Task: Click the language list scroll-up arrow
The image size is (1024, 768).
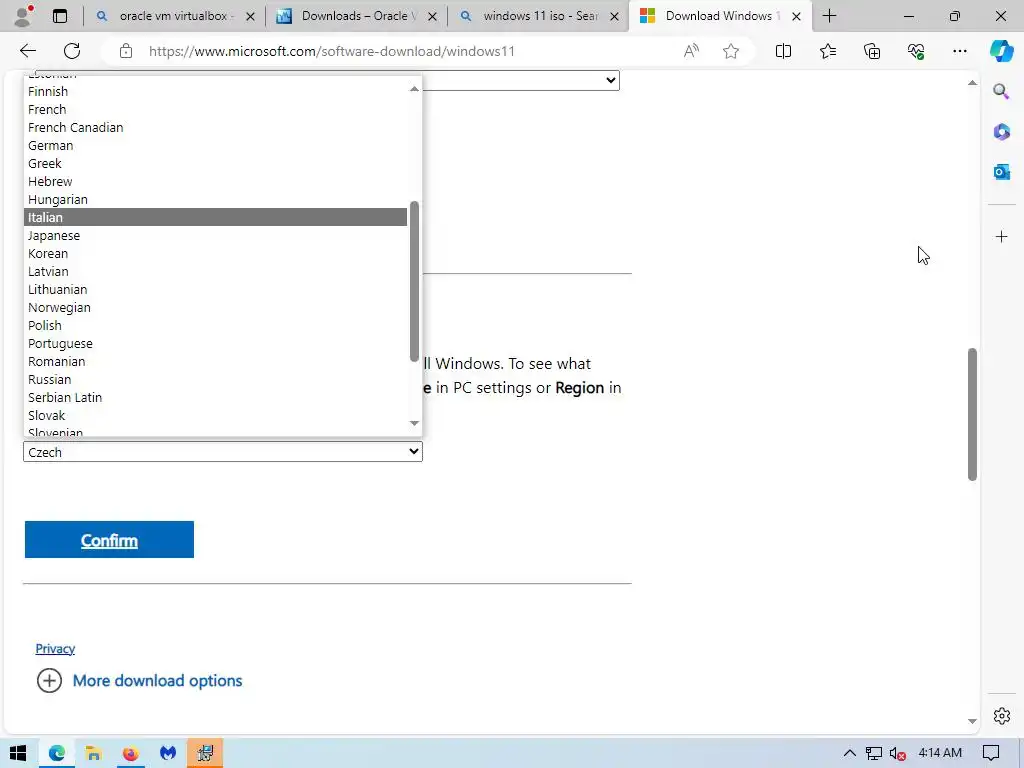Action: pos(414,88)
